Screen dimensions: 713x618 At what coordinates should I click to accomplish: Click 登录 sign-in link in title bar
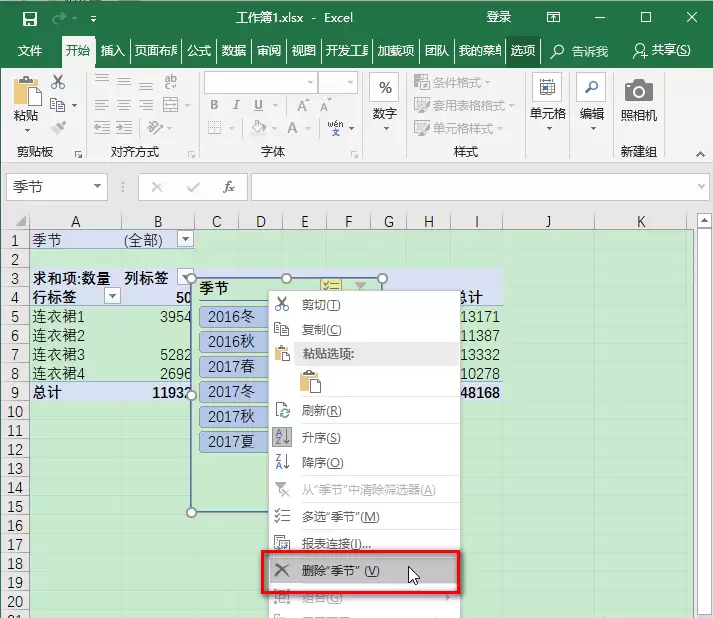coord(499,17)
